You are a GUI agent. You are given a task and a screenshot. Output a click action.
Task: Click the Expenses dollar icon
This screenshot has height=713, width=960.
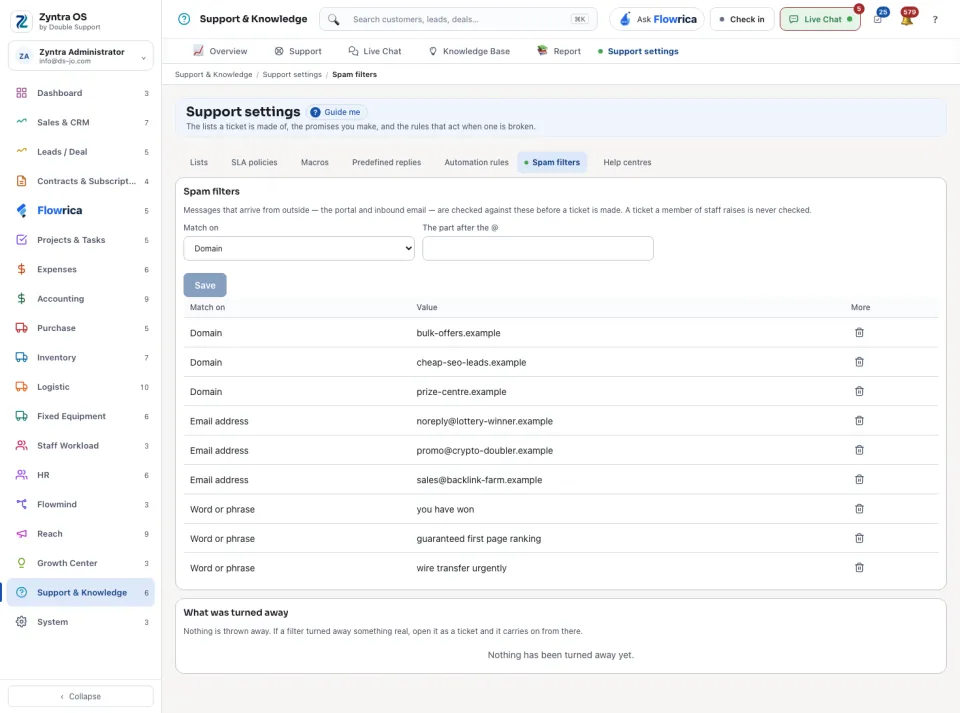click(21, 269)
